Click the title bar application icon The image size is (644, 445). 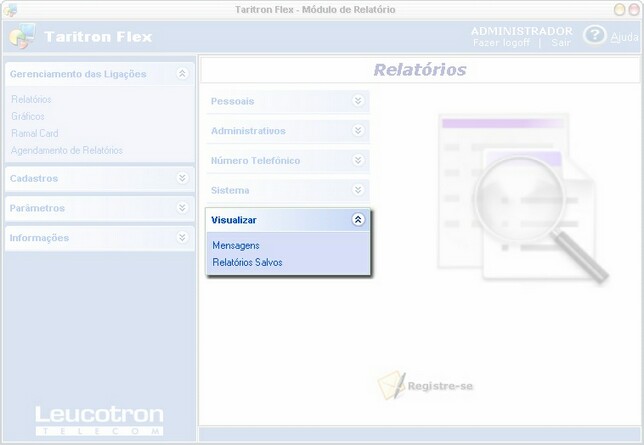(10, 10)
